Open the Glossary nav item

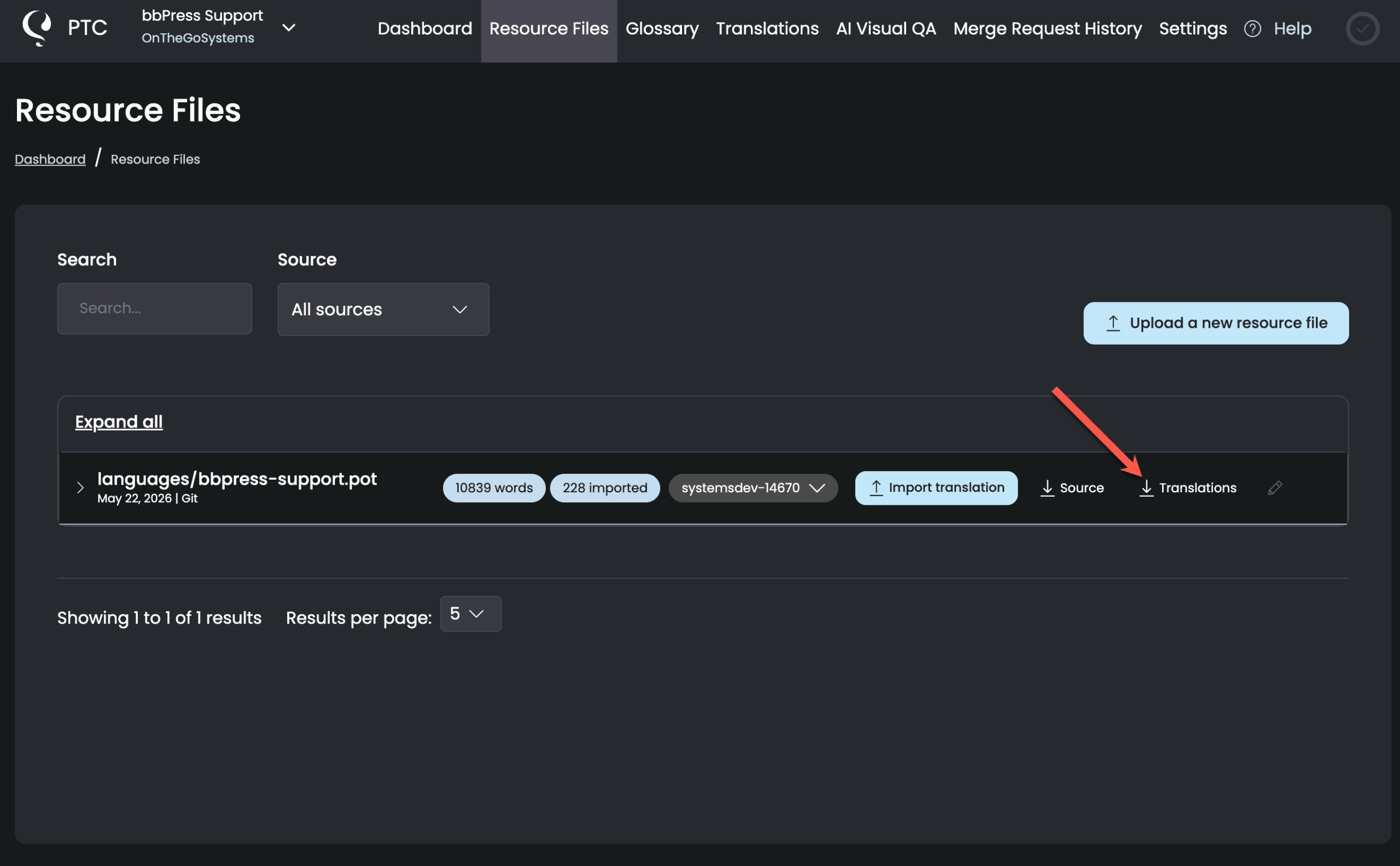(x=662, y=28)
